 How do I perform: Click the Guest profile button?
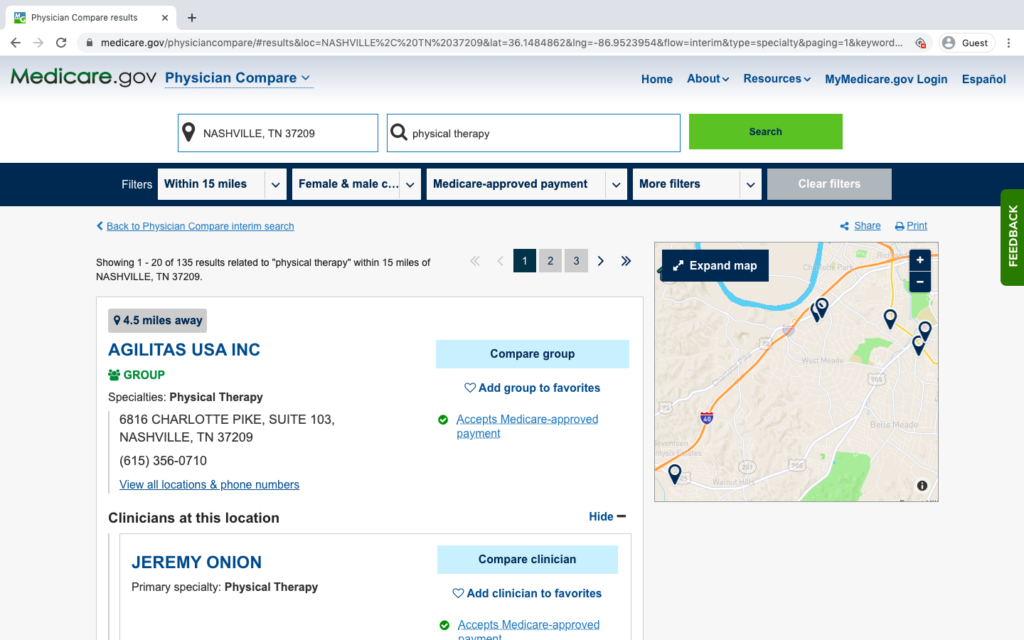966,42
